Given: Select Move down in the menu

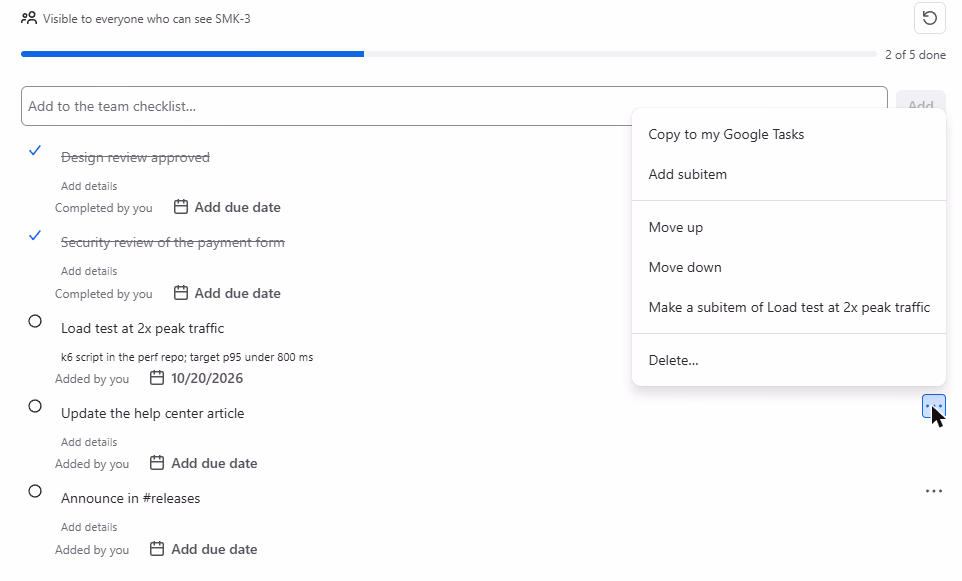Looking at the screenshot, I should [788, 267].
